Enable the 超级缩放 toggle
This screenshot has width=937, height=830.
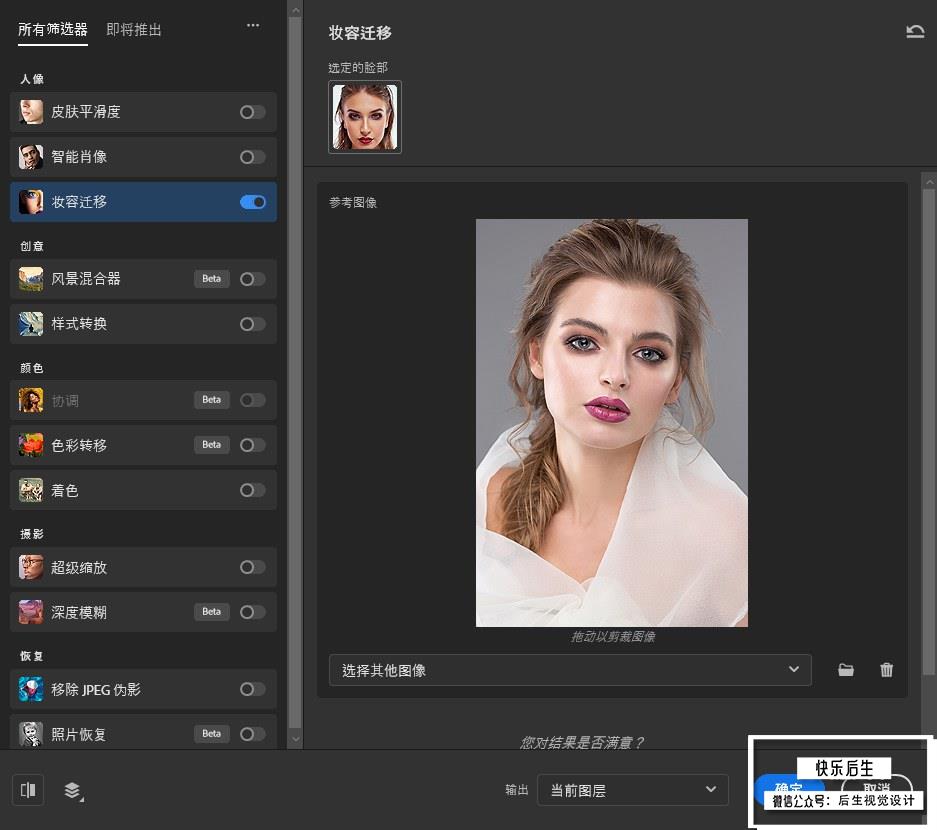[x=252, y=567]
